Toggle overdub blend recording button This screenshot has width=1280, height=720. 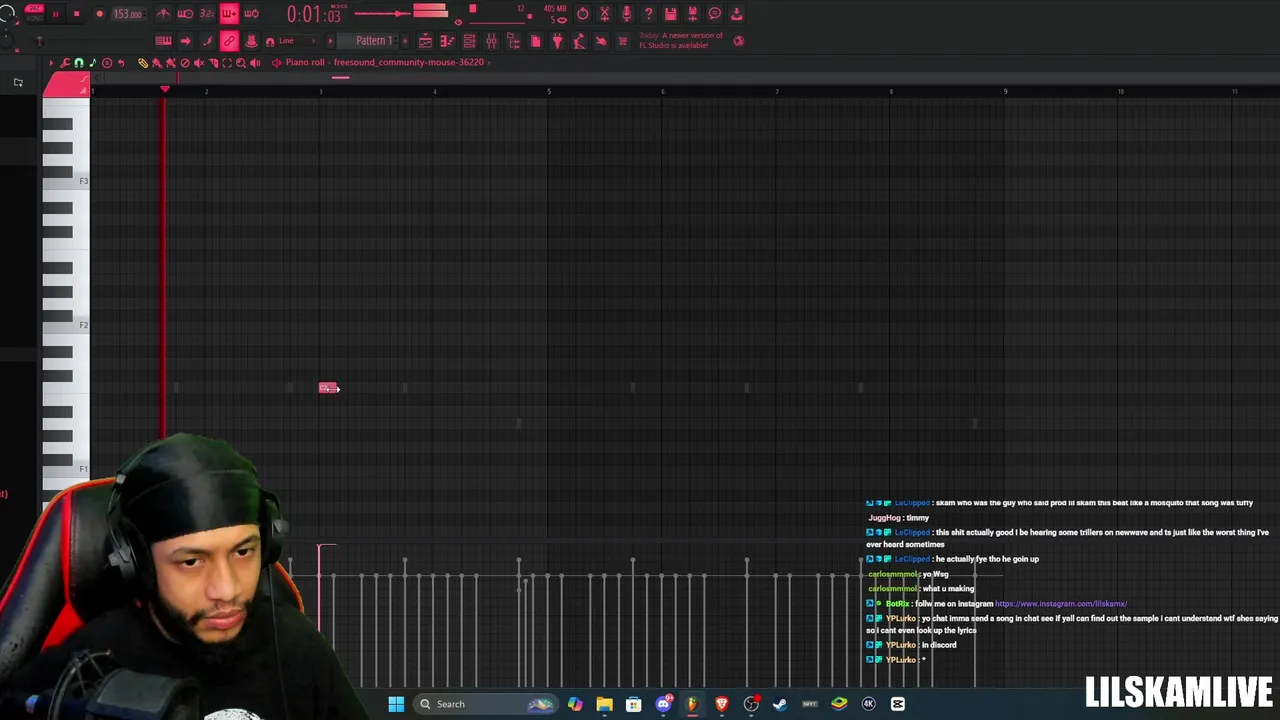(229, 14)
